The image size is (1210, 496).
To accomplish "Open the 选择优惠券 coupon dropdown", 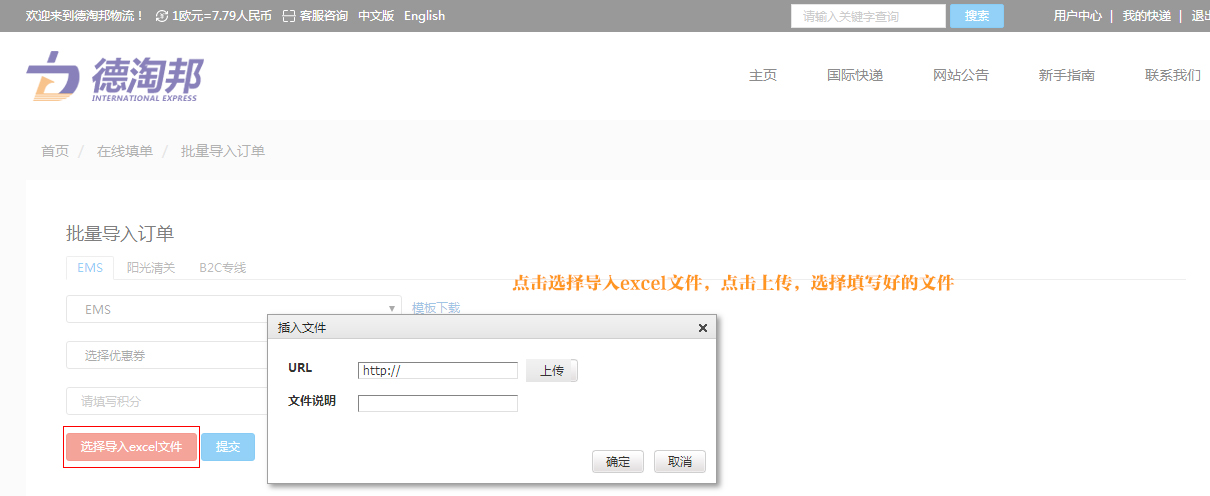I will (x=167, y=355).
